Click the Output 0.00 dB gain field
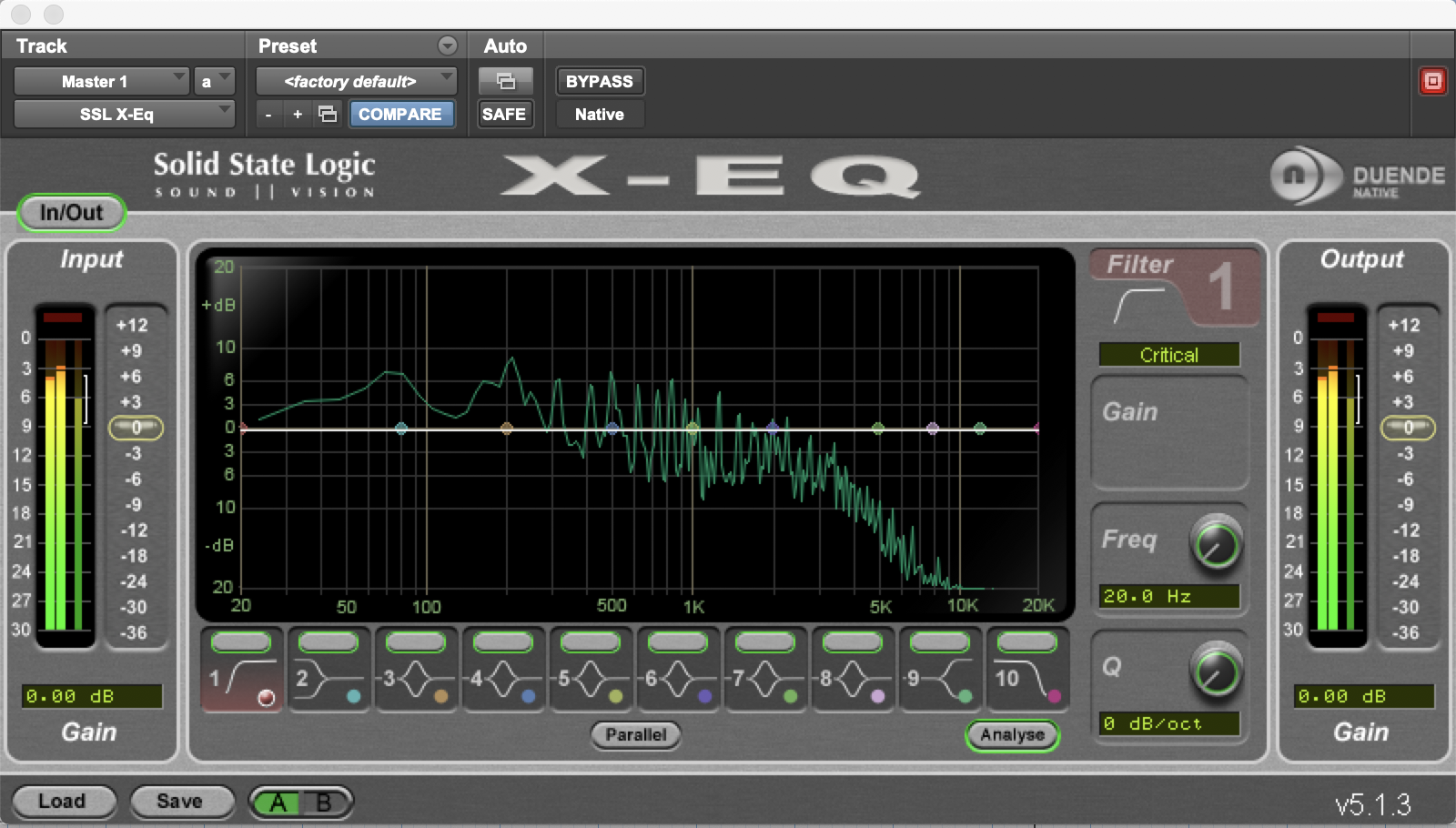1456x828 pixels. pyautogui.click(x=1363, y=696)
